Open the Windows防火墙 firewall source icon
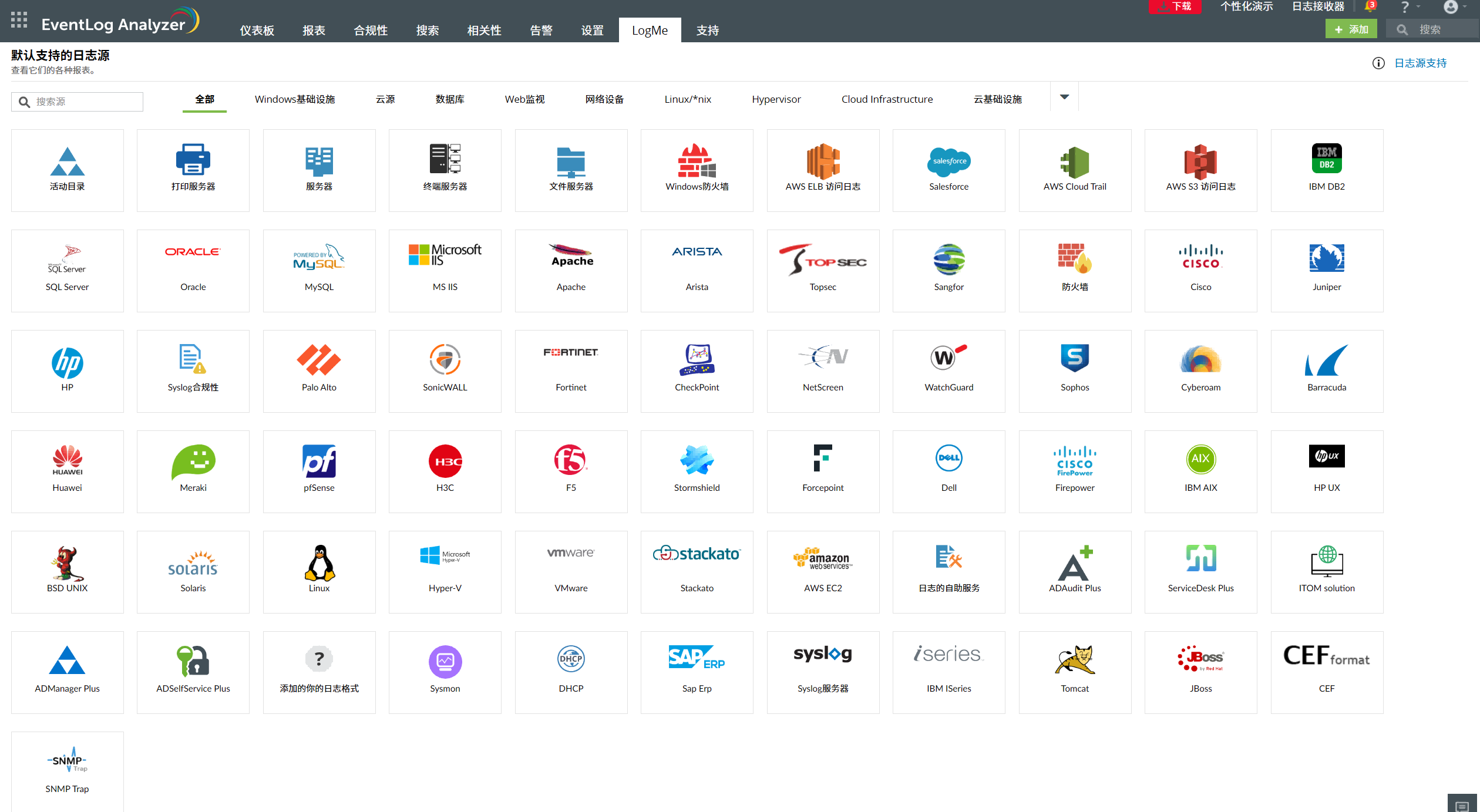The image size is (1480, 812). tap(697, 160)
